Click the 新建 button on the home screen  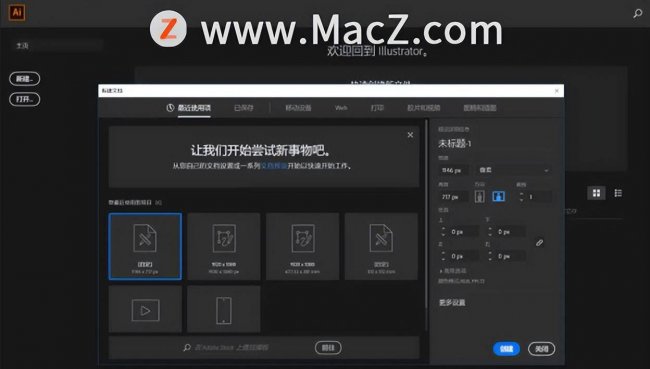pyautogui.click(x=24, y=79)
